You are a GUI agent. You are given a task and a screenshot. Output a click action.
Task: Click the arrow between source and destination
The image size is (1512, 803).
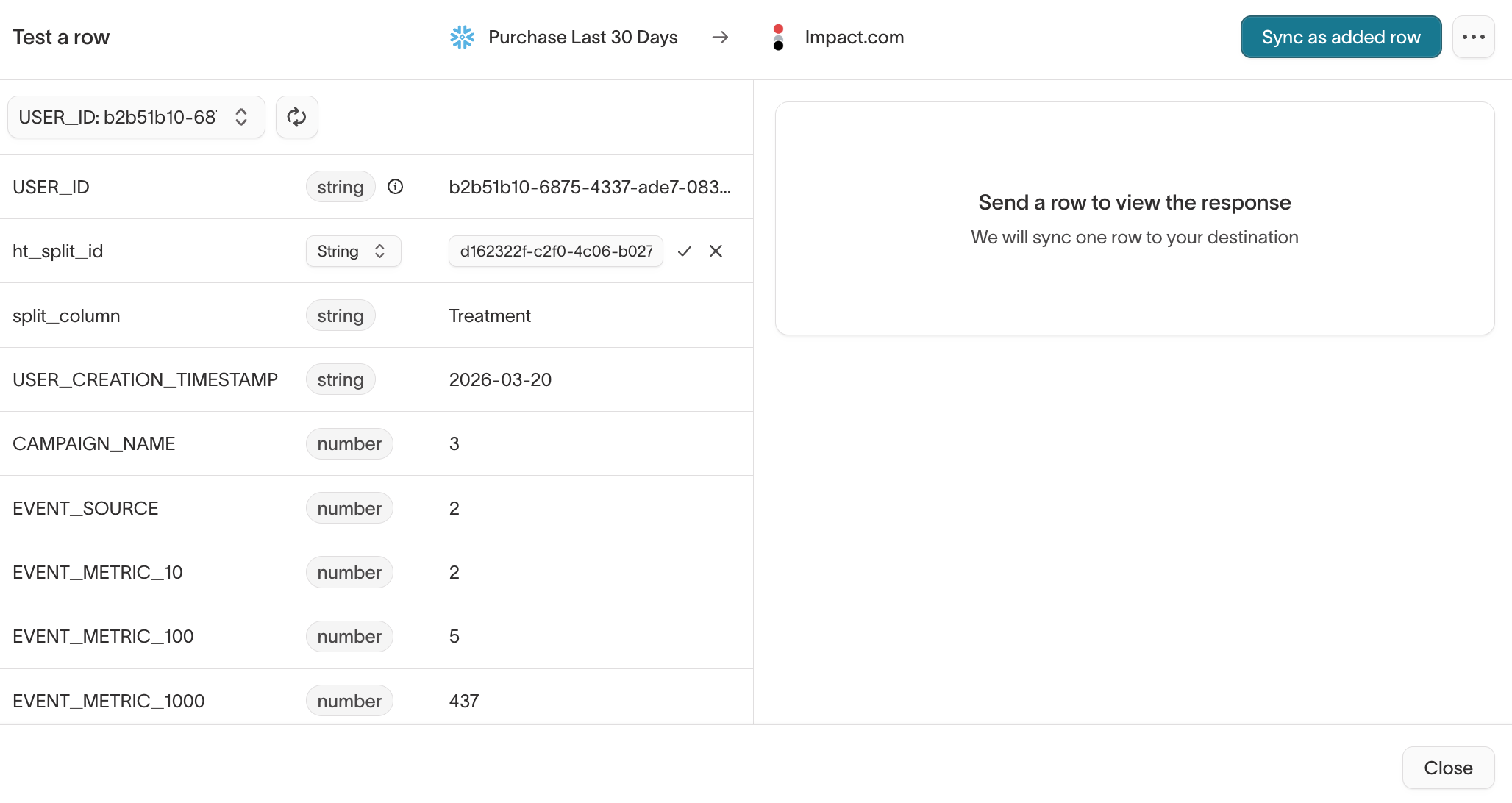coord(721,37)
